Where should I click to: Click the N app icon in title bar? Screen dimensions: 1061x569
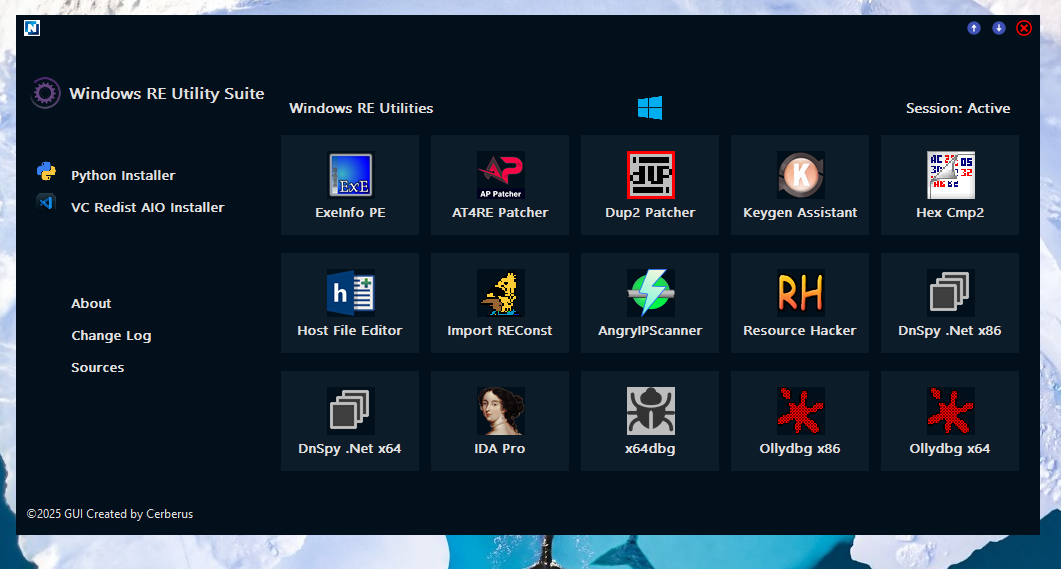point(32,28)
